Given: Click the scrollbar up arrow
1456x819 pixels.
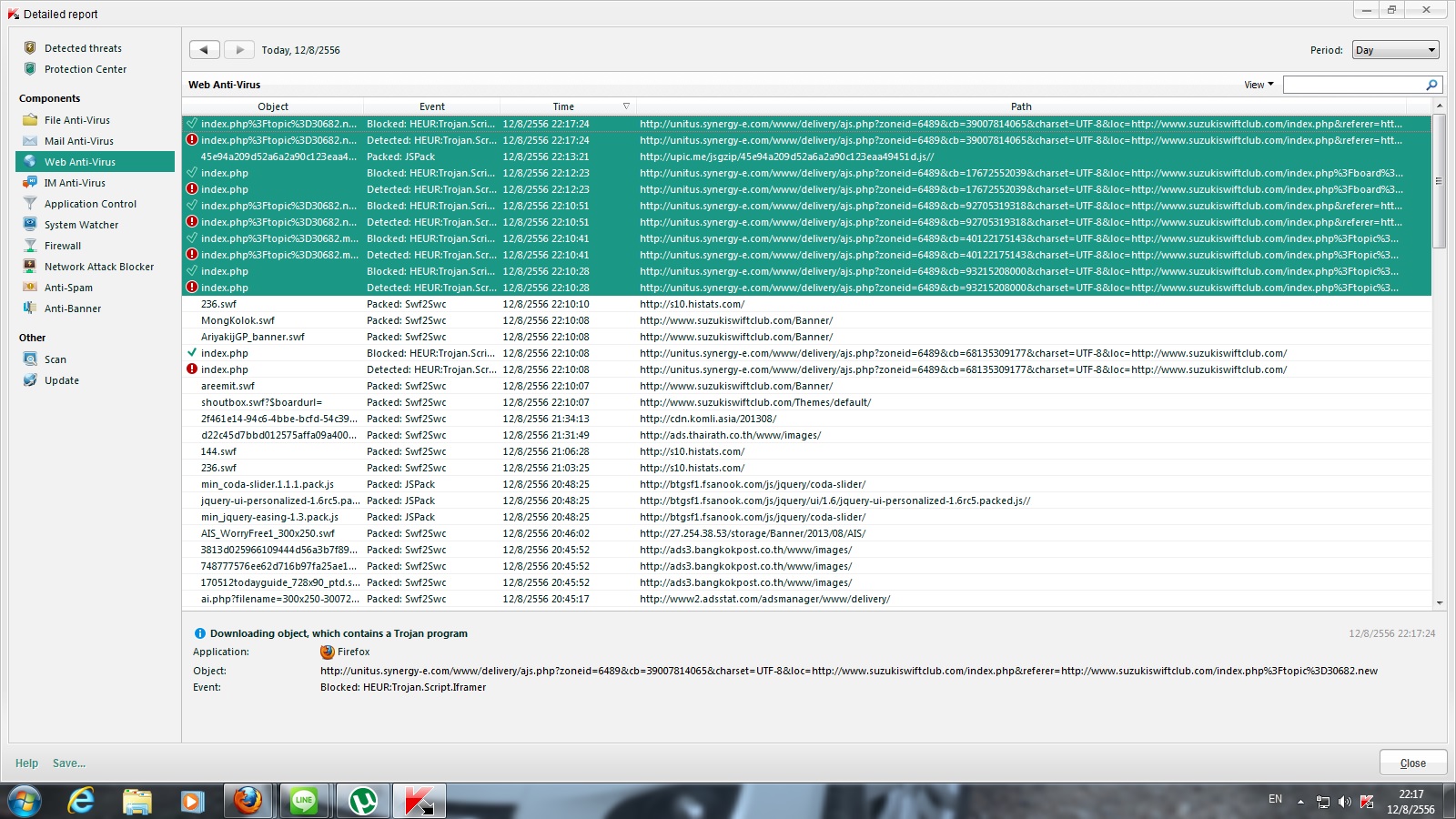Looking at the screenshot, I should [1439, 106].
